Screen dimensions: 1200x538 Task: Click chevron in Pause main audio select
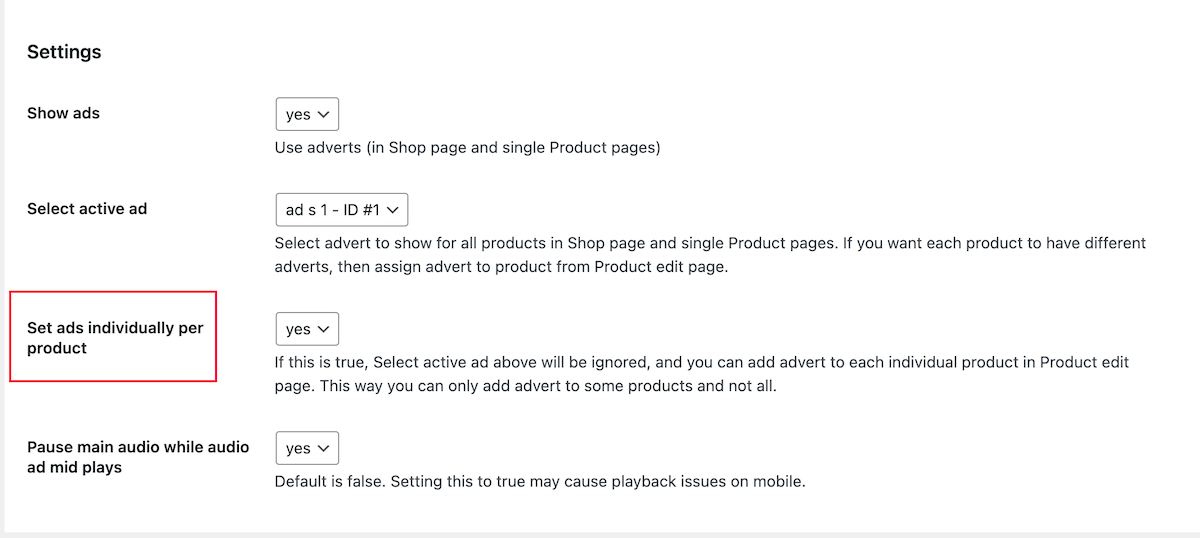click(323, 448)
